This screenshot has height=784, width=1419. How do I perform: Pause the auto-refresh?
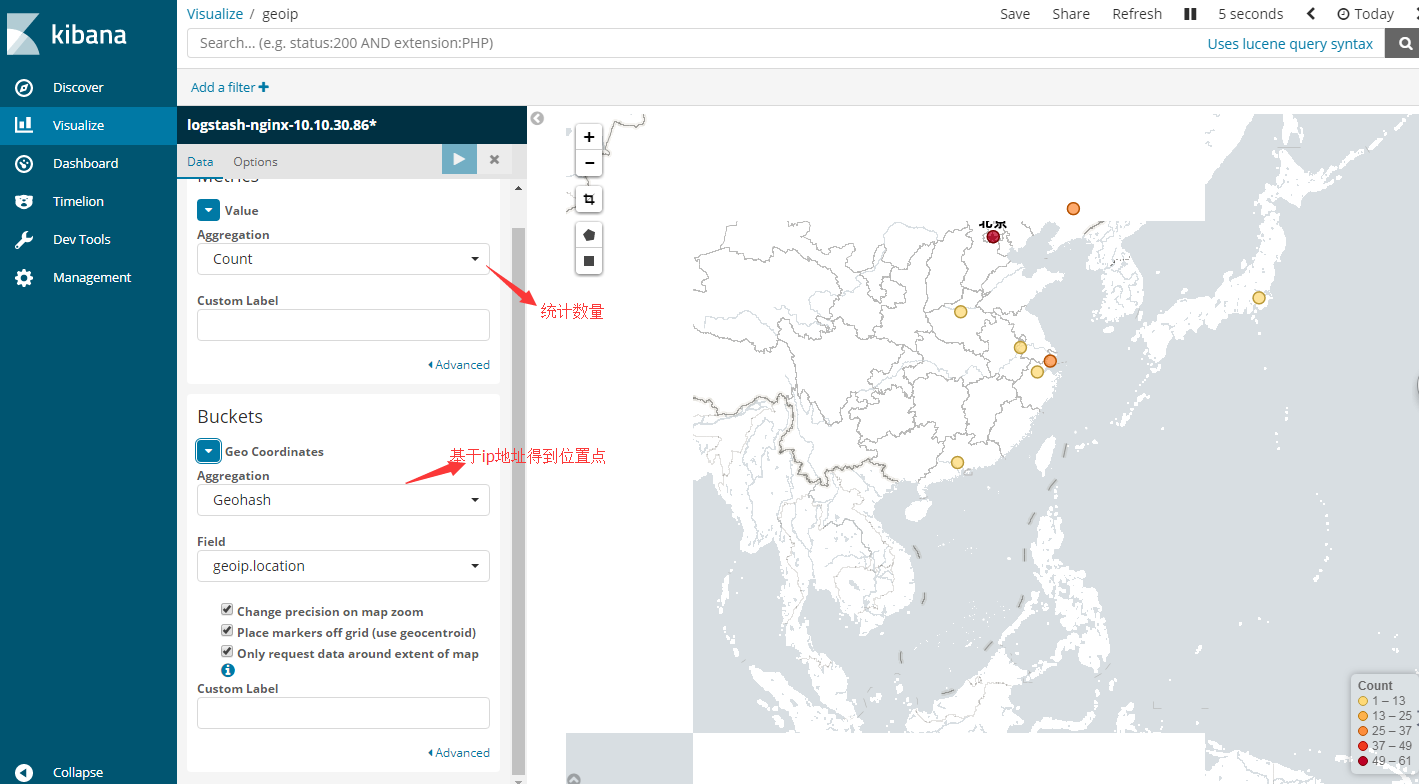point(1190,14)
